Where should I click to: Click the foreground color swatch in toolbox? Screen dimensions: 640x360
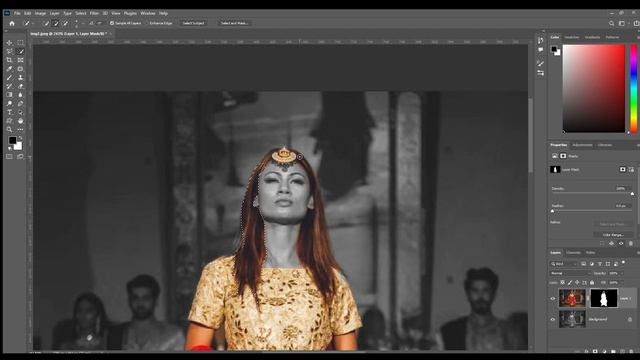12,140
